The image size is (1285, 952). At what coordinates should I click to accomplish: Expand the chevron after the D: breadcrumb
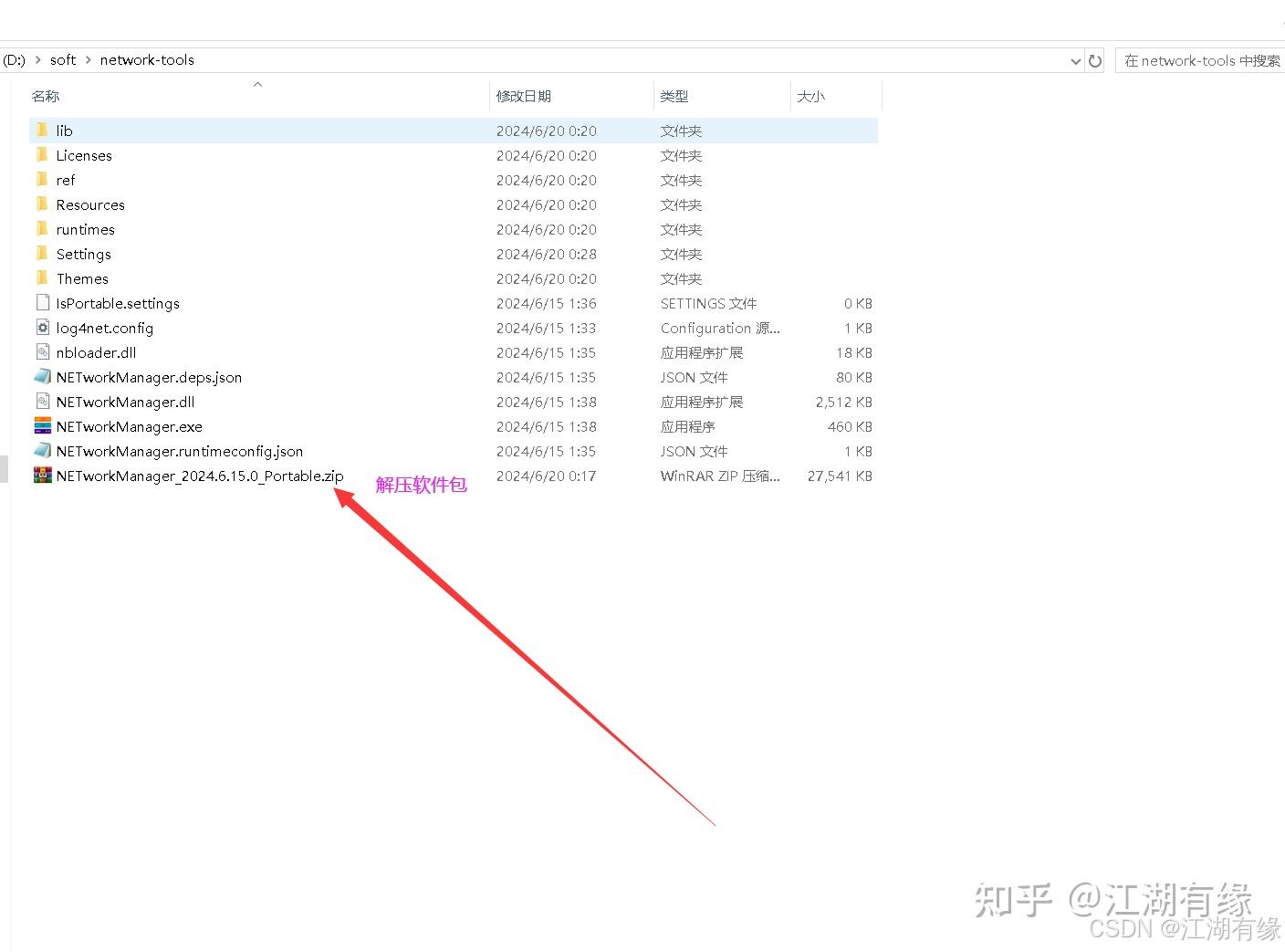point(37,59)
